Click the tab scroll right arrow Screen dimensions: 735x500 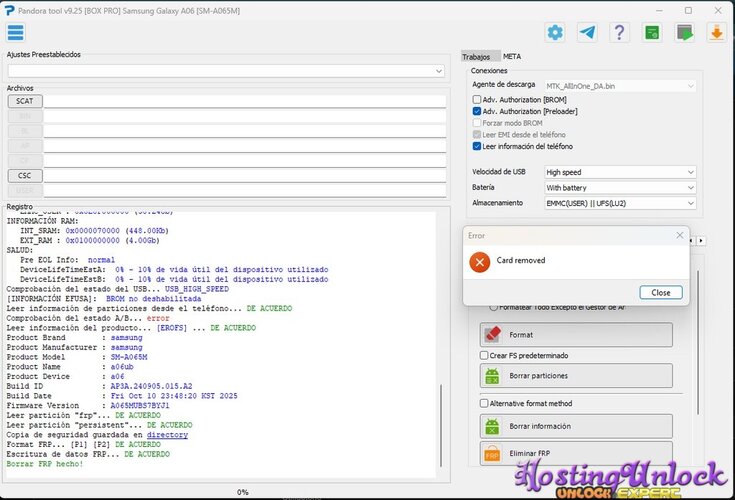coord(701,240)
